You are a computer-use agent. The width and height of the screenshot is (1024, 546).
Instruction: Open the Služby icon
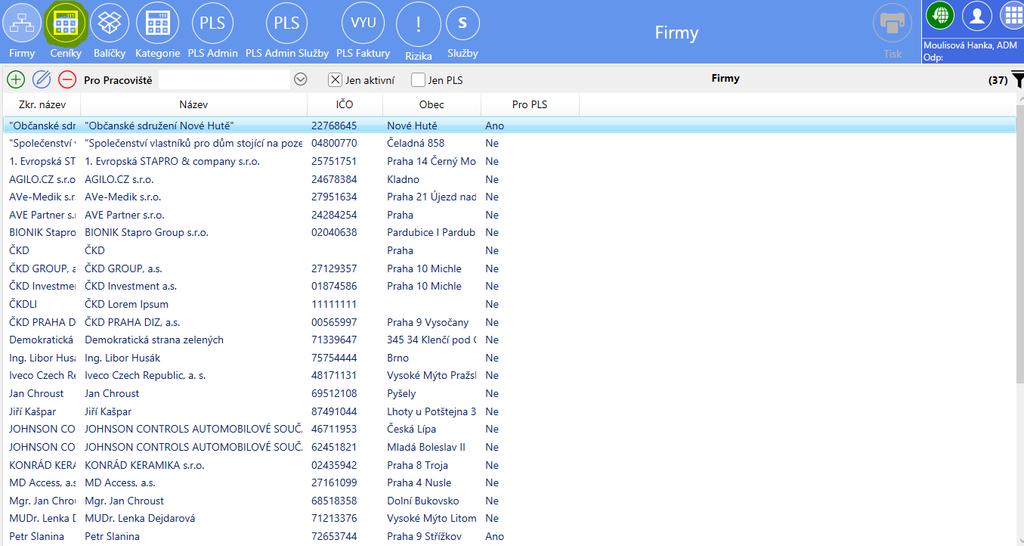[462, 24]
